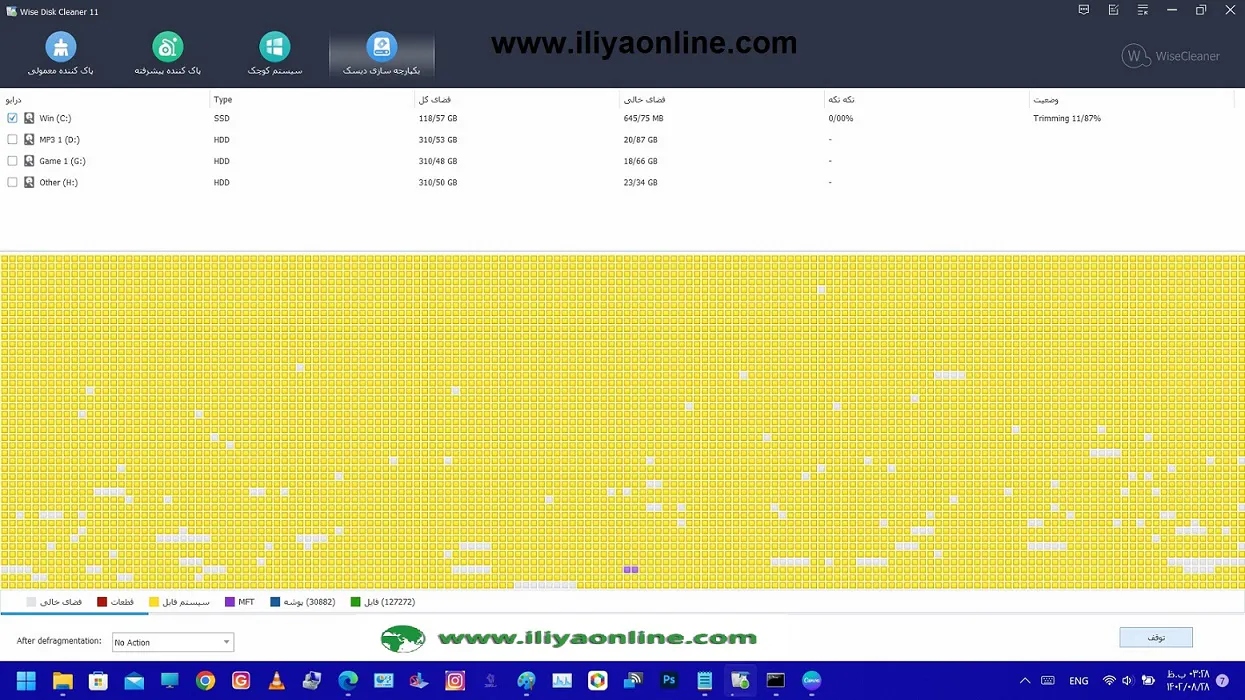The width and height of the screenshot is (1245, 700).
Task: Click the purple MFT block in disk map
Action: pyautogui.click(x=630, y=570)
